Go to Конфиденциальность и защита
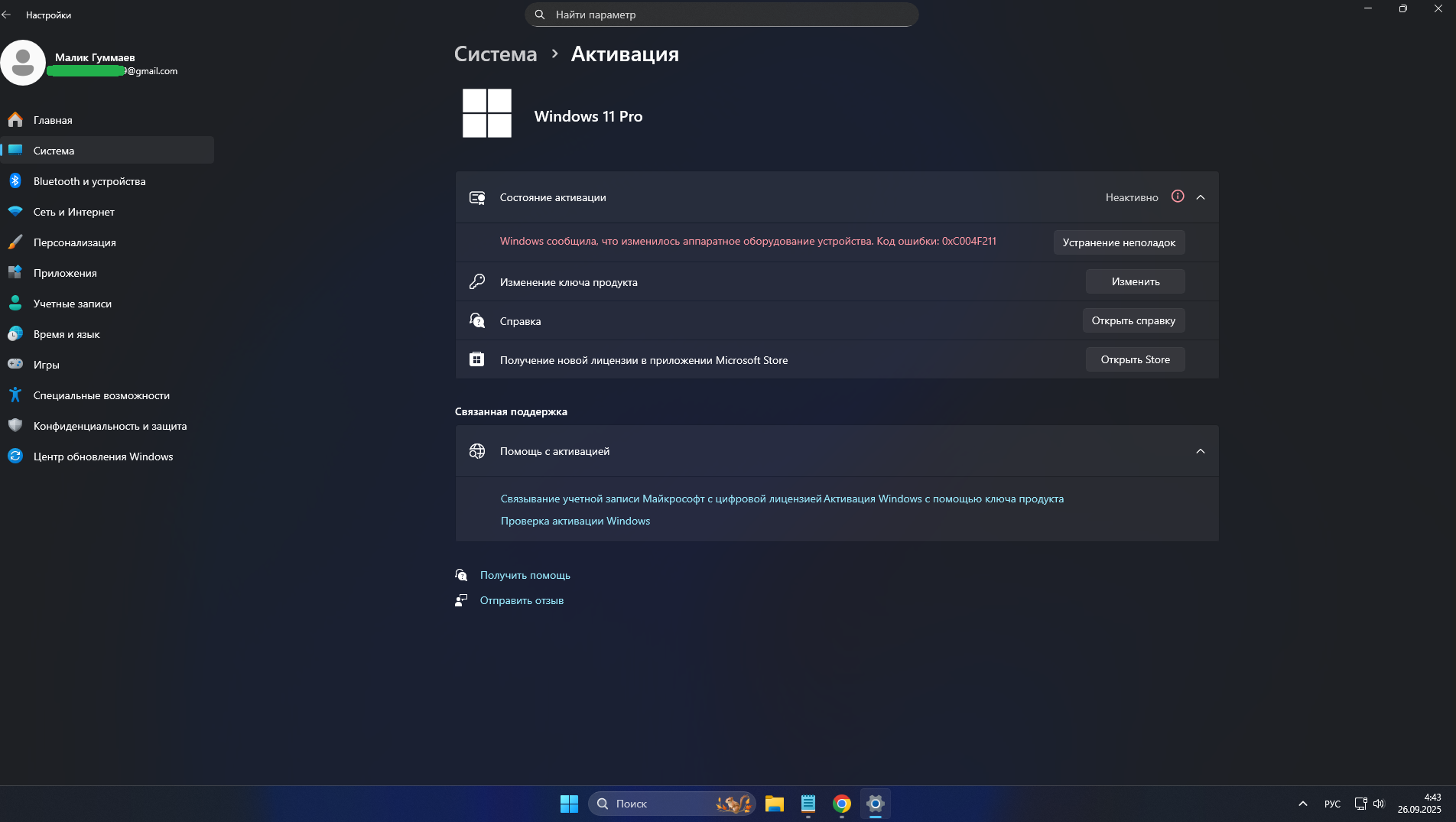Image resolution: width=1456 pixels, height=822 pixels. pos(107,426)
